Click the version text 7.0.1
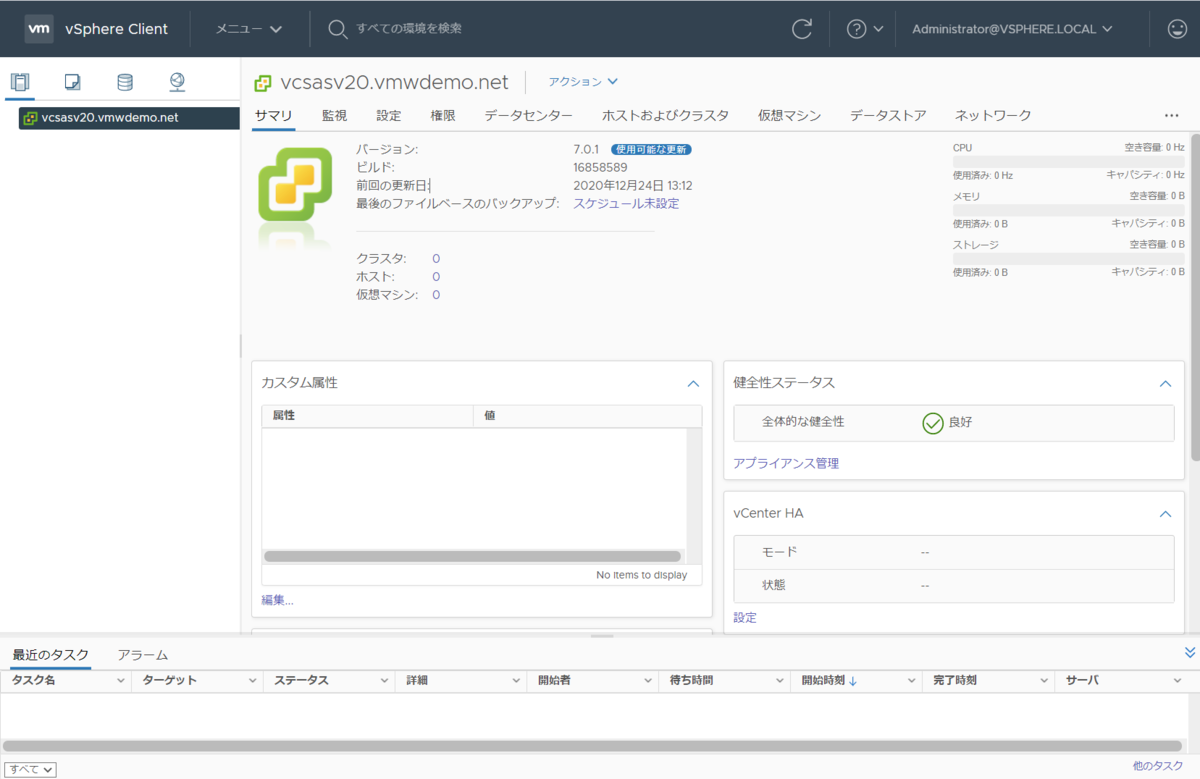The width and height of the screenshot is (1200, 779). point(586,150)
